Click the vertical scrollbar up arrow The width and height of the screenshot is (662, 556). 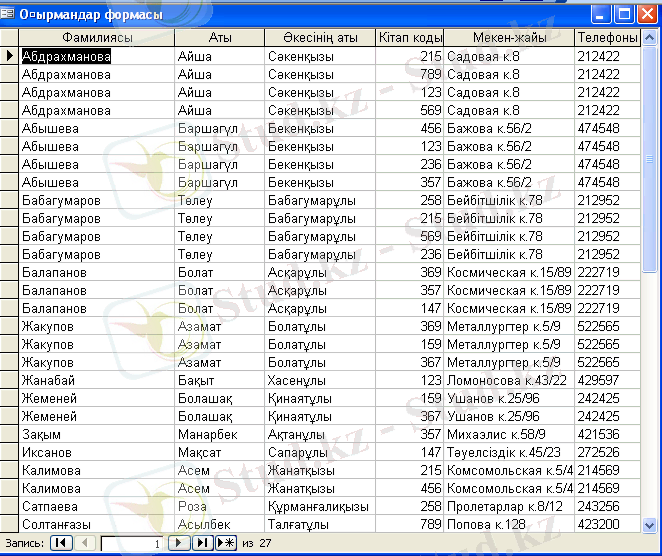pyautogui.click(x=651, y=38)
